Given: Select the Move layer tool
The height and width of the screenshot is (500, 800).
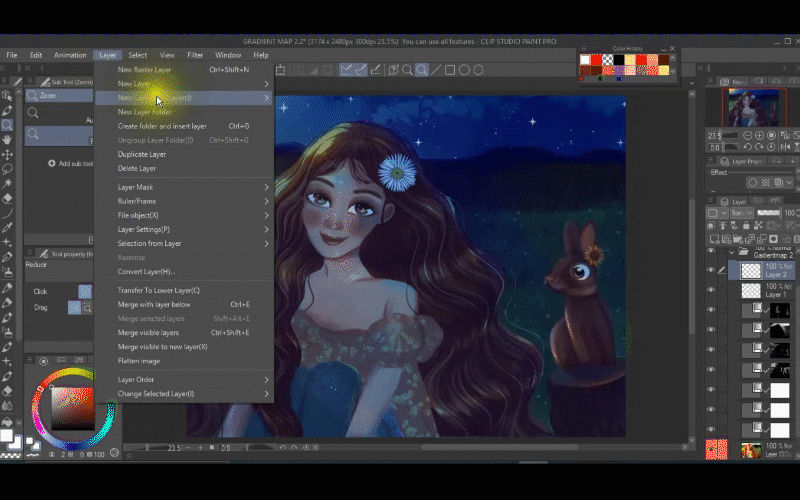Looking at the screenshot, I should pyautogui.click(x=7, y=154).
